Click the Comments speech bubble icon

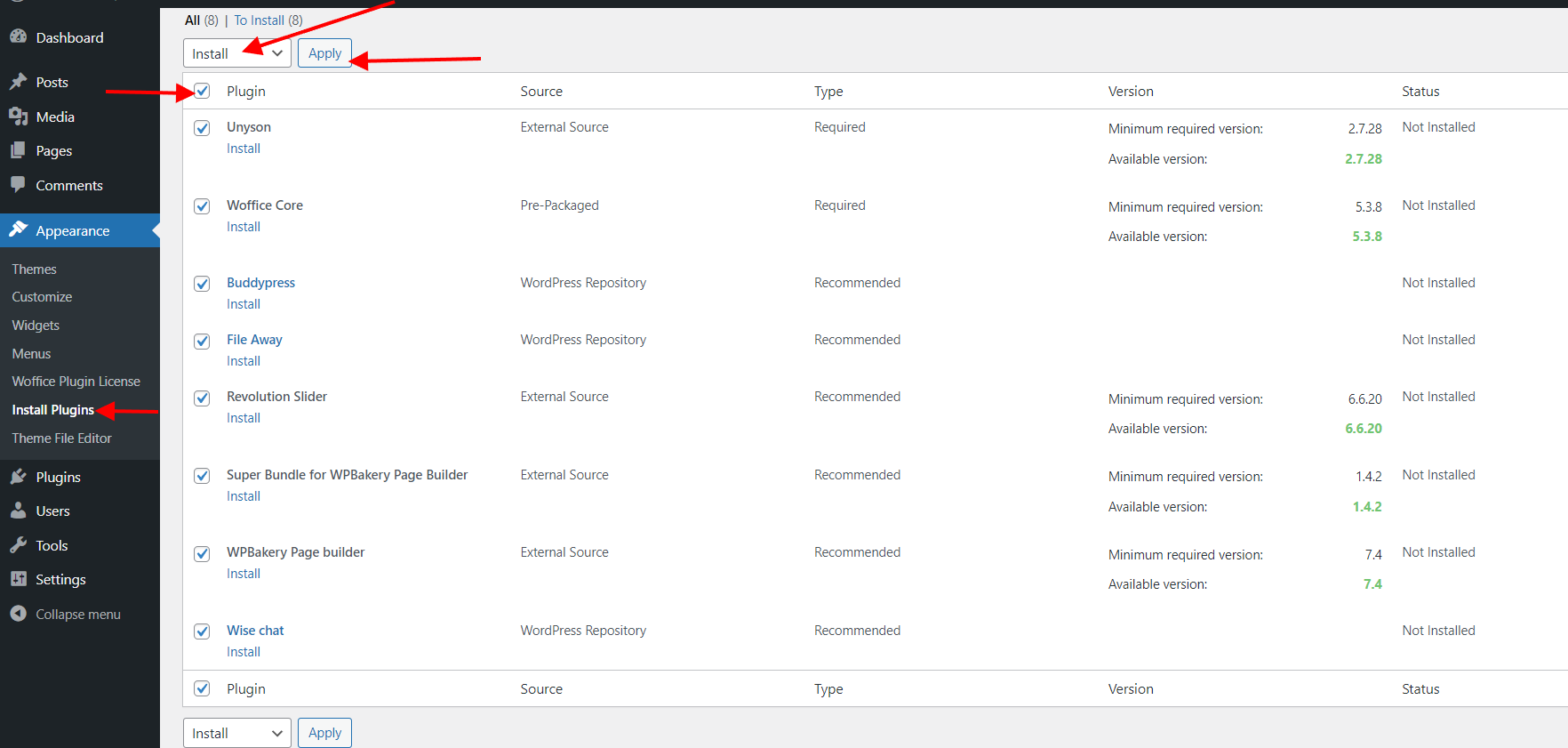[x=18, y=185]
